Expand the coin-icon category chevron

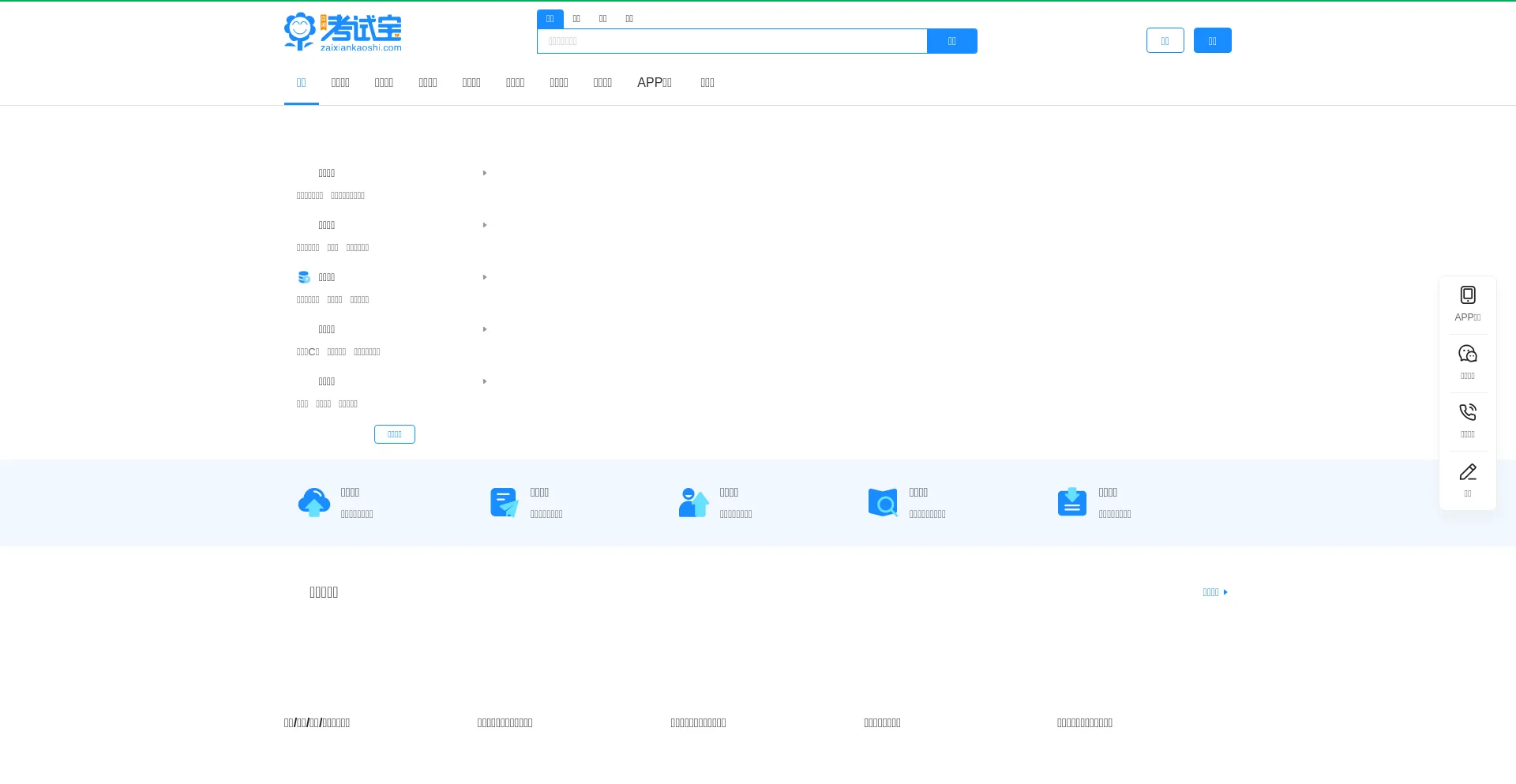484,277
